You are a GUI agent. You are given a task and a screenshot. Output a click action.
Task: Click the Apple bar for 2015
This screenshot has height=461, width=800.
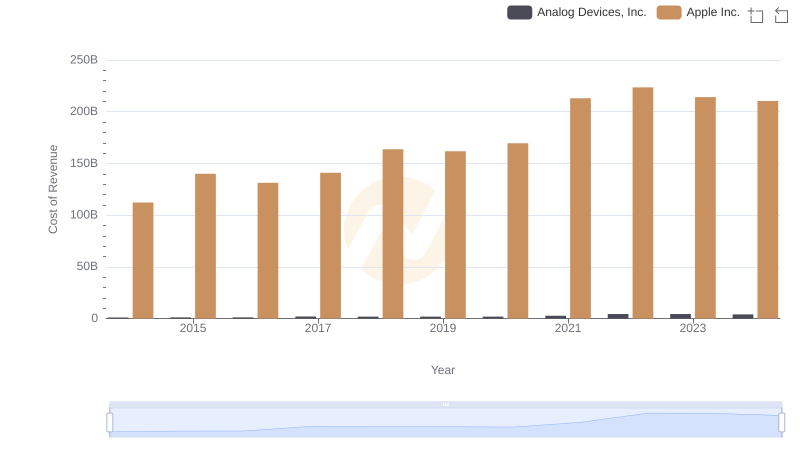click(206, 246)
